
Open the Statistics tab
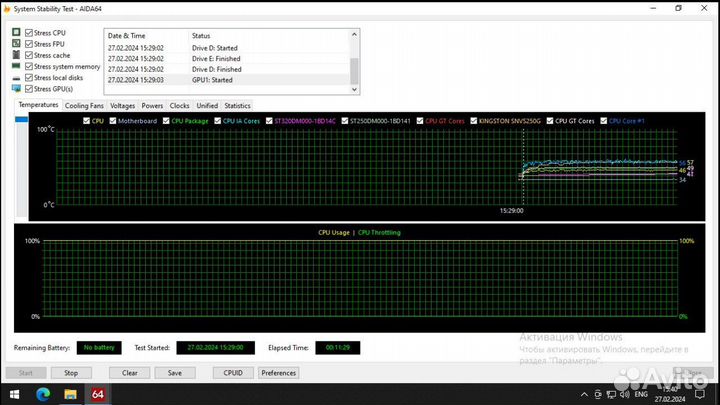[237, 106]
